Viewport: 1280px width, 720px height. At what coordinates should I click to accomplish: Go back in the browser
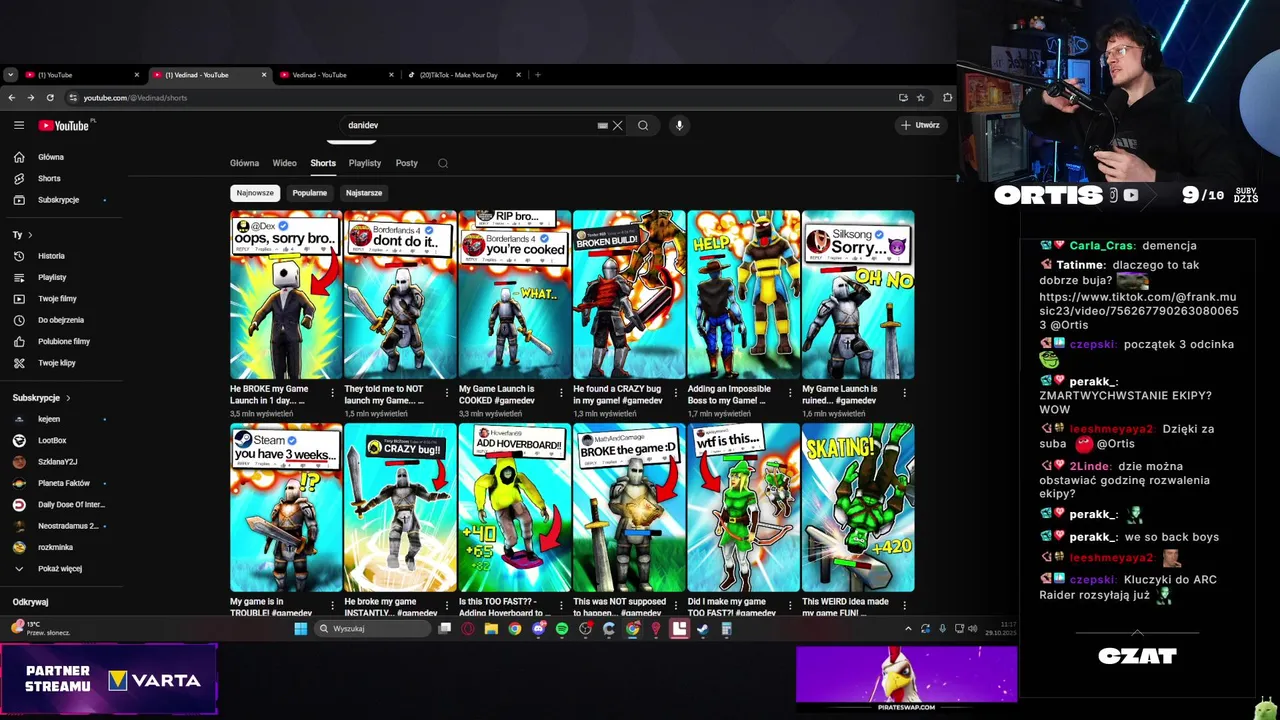pos(11,98)
